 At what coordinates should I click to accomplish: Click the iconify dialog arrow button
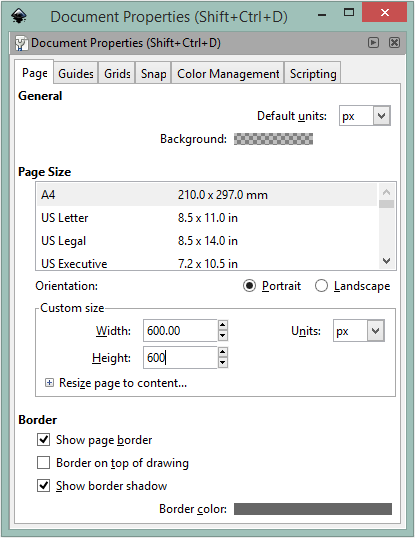(x=374, y=43)
